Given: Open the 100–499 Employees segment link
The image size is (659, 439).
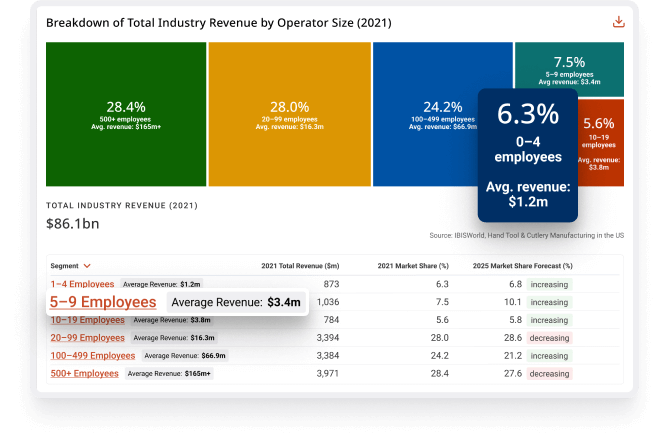Looking at the screenshot, I should tap(93, 355).
